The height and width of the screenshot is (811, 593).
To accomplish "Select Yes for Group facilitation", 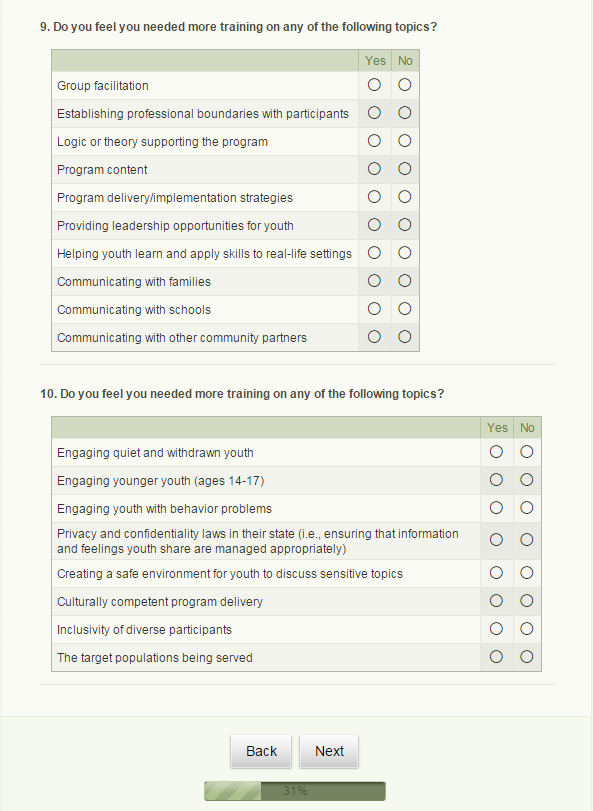I will [x=374, y=85].
